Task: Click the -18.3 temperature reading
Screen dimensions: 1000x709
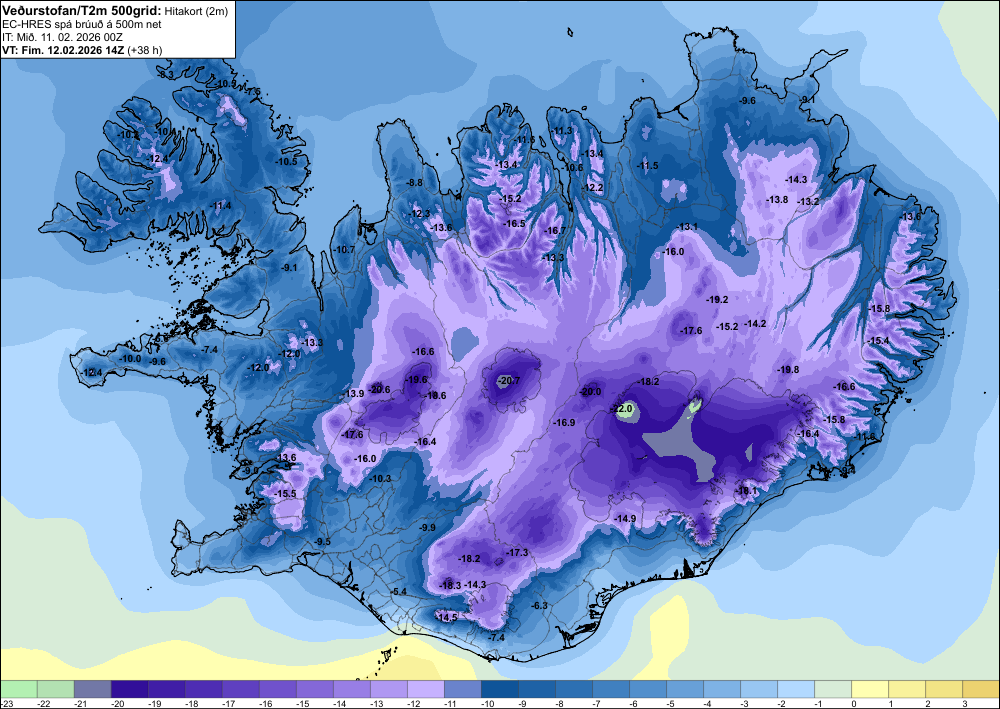Action: 450,585
